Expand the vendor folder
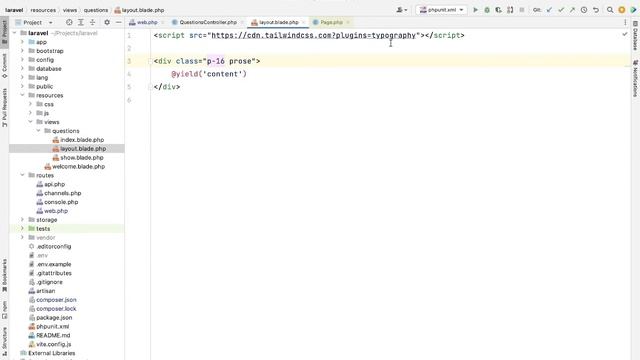This screenshot has width=640, height=360. tap(22, 238)
